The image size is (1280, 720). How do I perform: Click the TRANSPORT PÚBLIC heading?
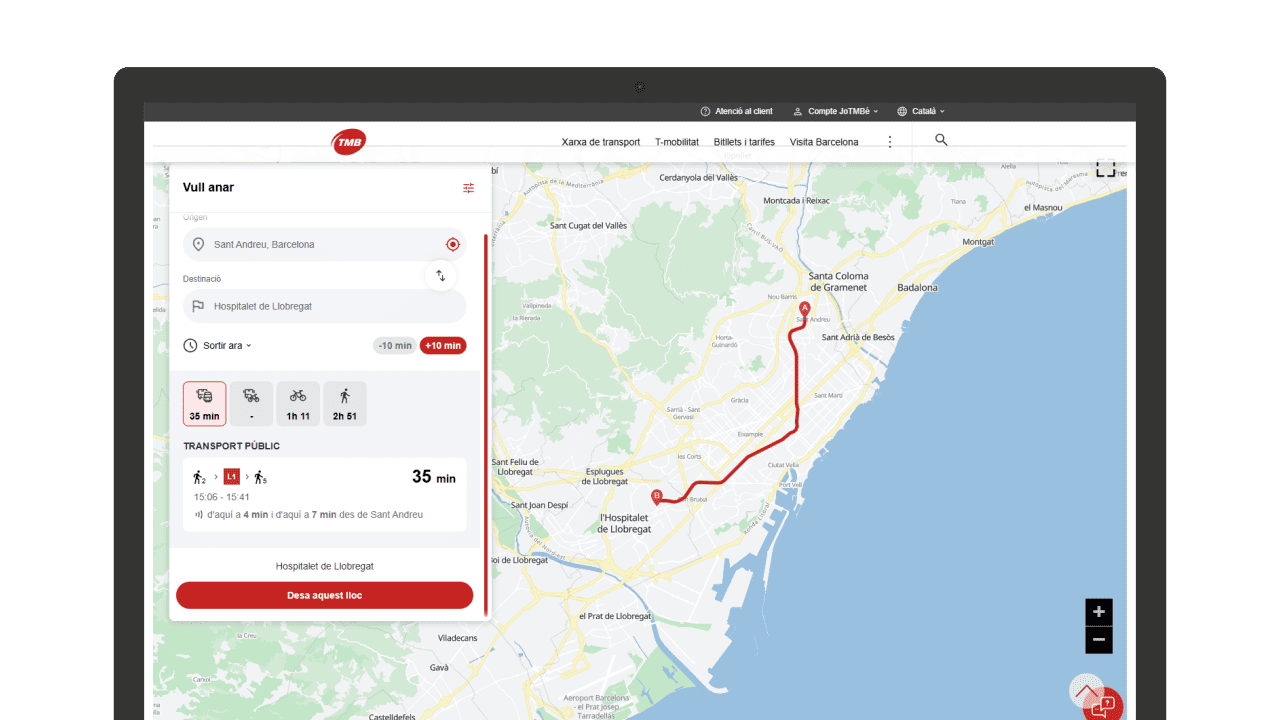(x=232, y=446)
